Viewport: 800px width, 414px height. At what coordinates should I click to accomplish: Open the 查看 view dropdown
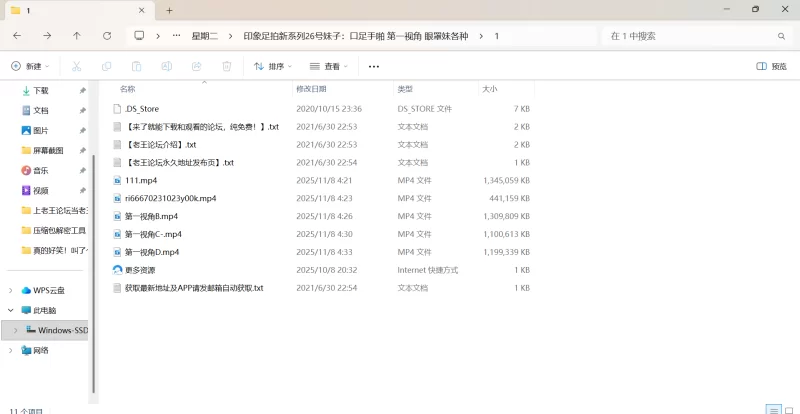click(330, 66)
